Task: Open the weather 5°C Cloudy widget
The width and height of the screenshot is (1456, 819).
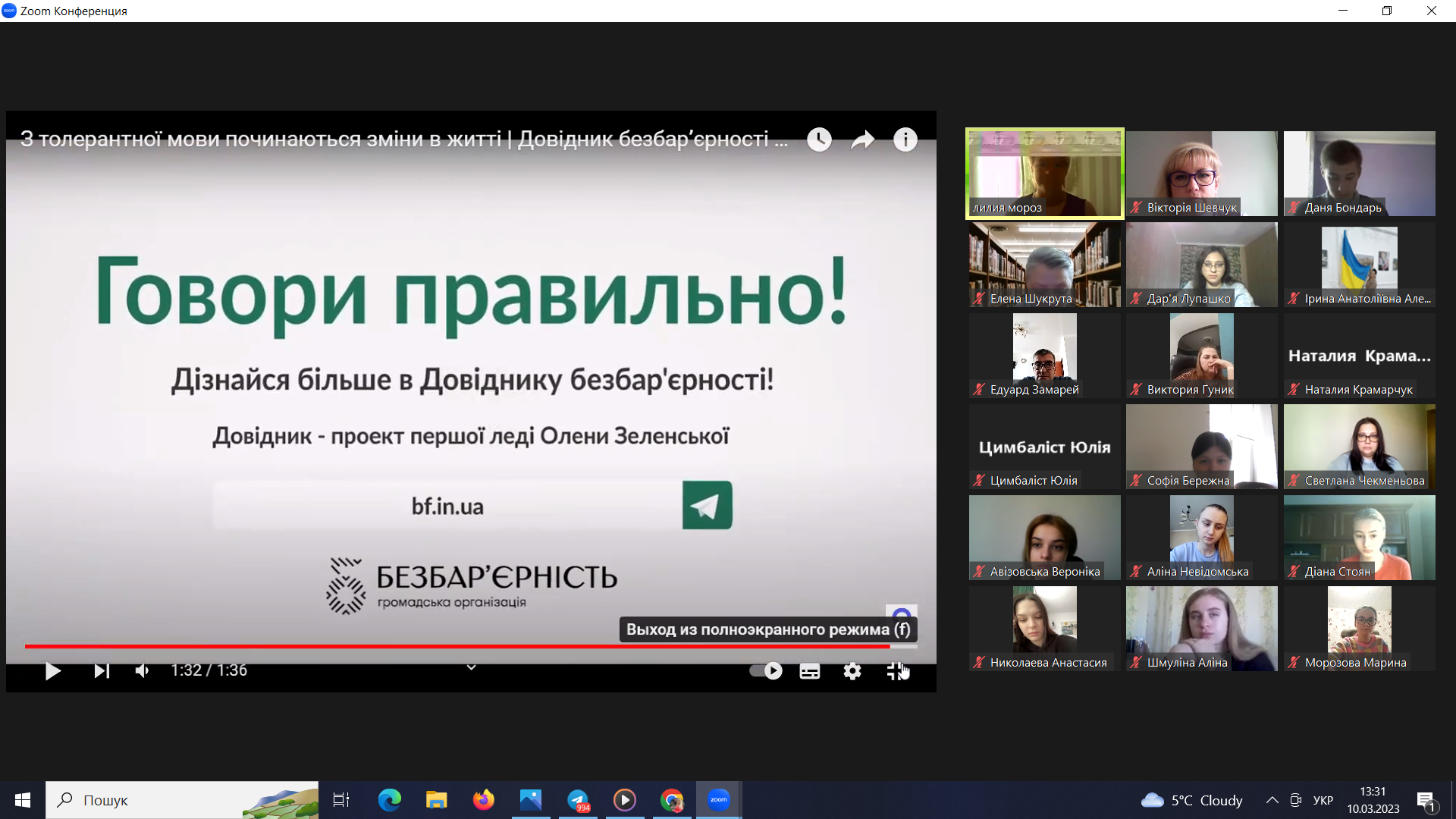Action: pos(1192,800)
